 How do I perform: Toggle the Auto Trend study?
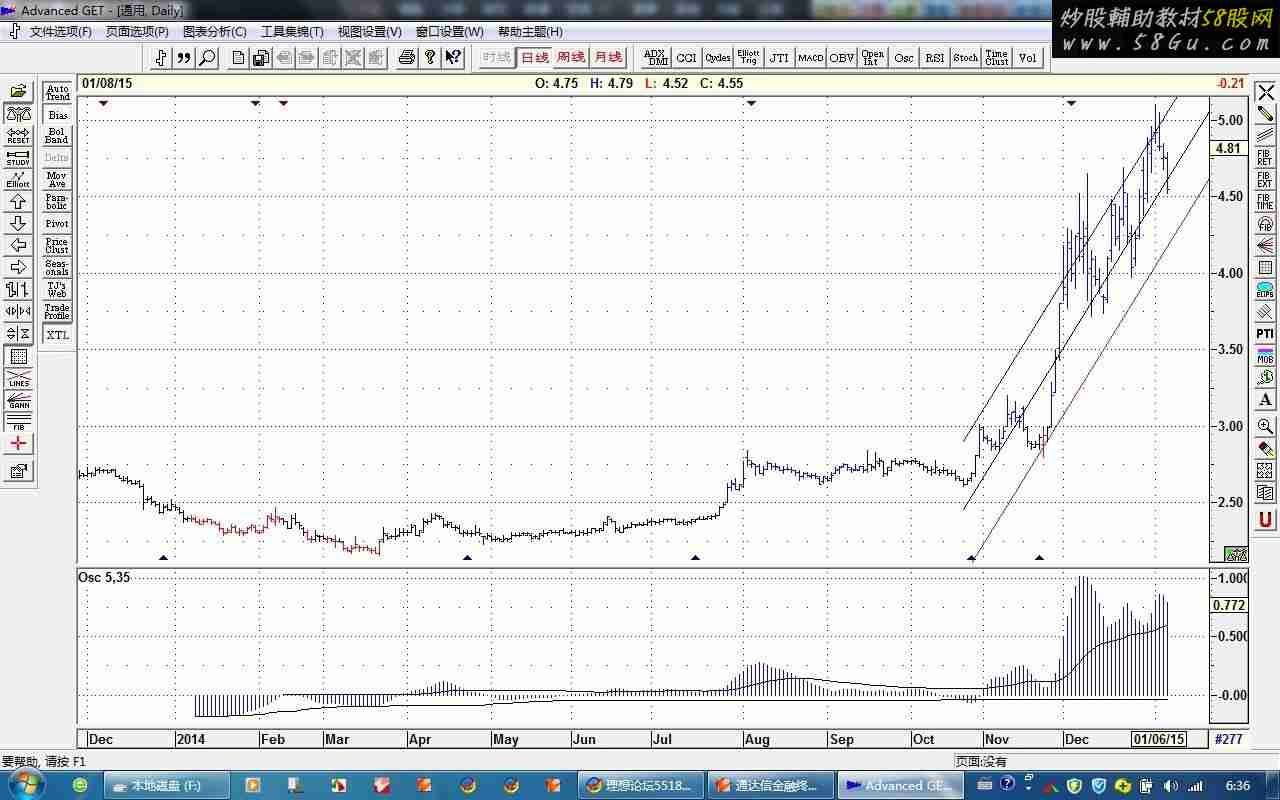[57, 93]
